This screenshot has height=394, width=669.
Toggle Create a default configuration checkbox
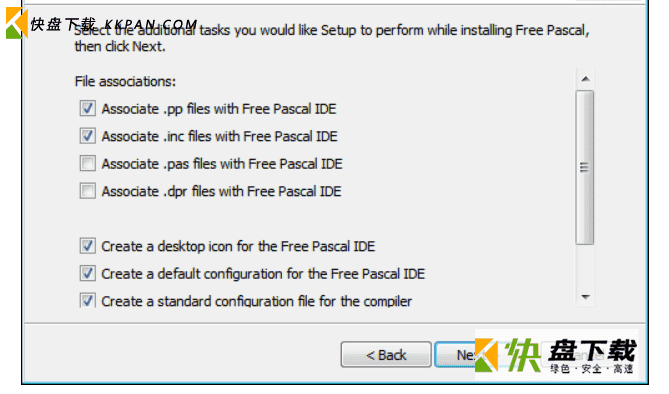tap(87, 273)
